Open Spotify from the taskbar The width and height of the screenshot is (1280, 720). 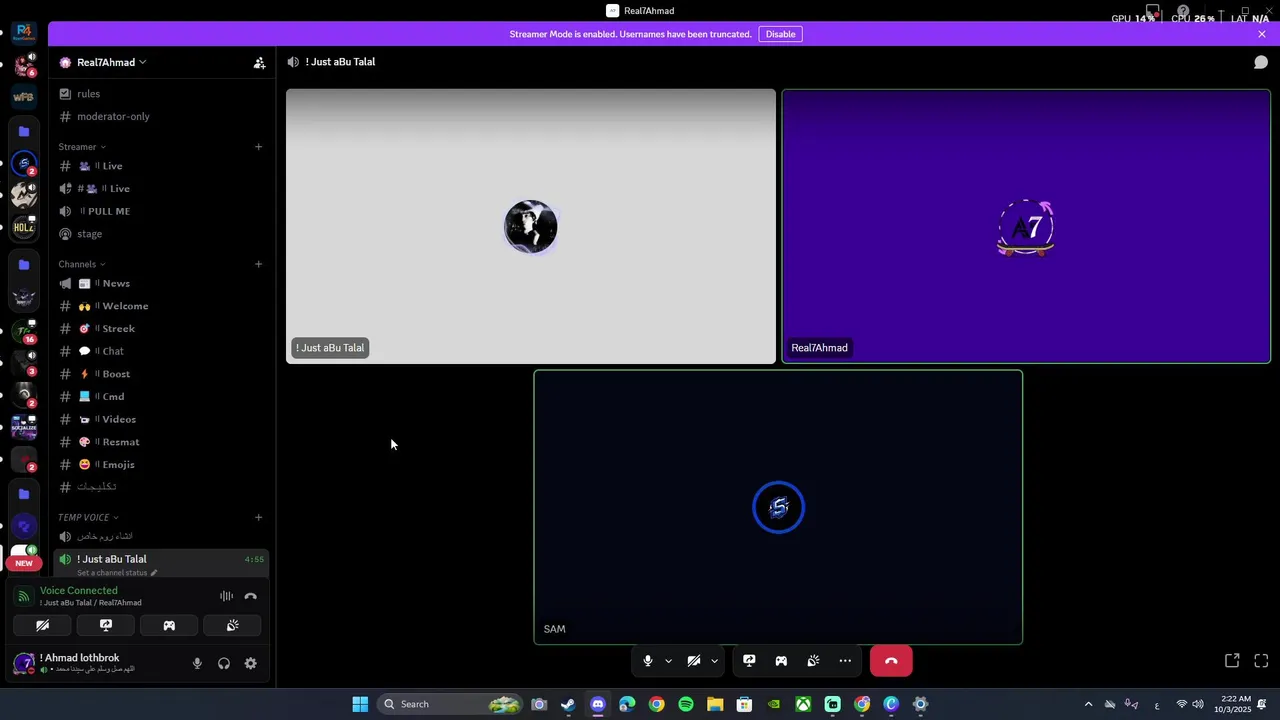point(686,704)
